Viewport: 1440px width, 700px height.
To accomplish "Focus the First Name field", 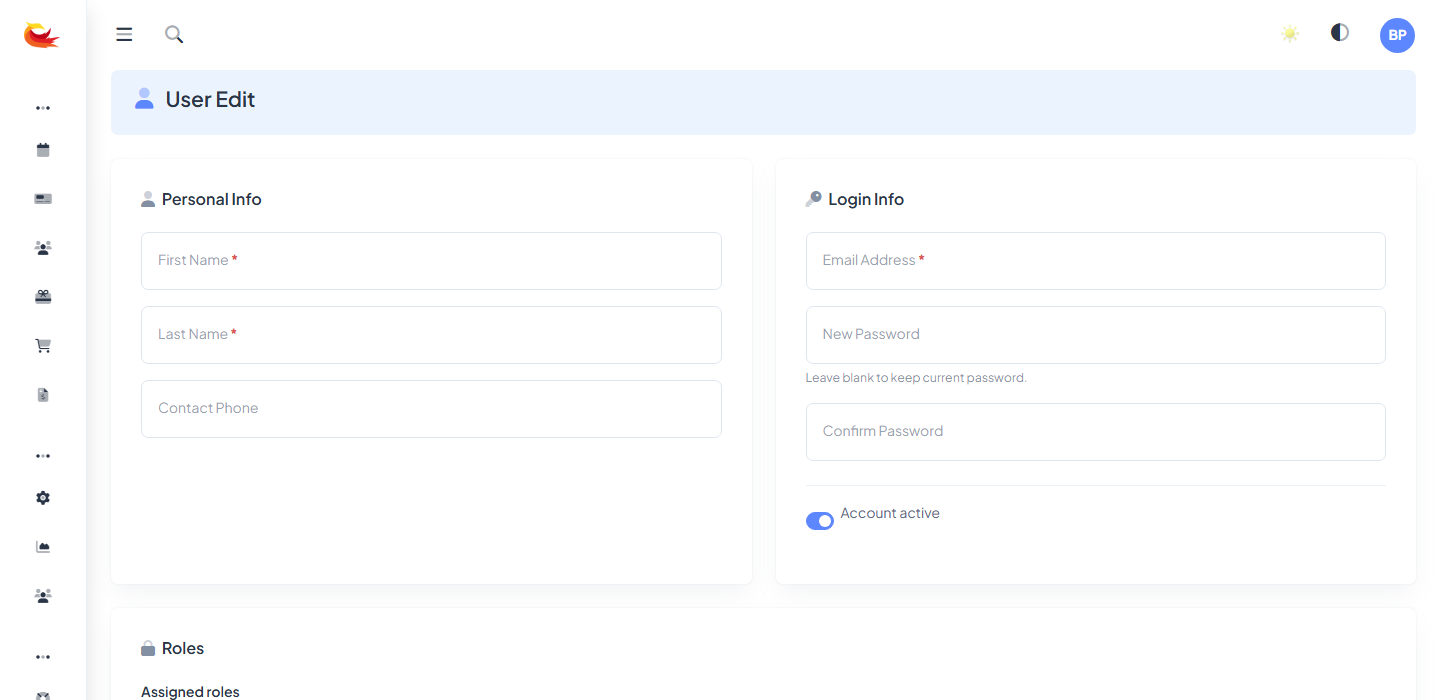I will (431, 261).
